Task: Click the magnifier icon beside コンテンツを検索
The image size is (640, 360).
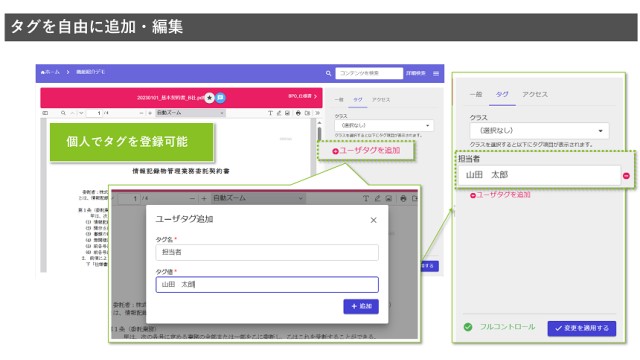Action: tap(328, 73)
